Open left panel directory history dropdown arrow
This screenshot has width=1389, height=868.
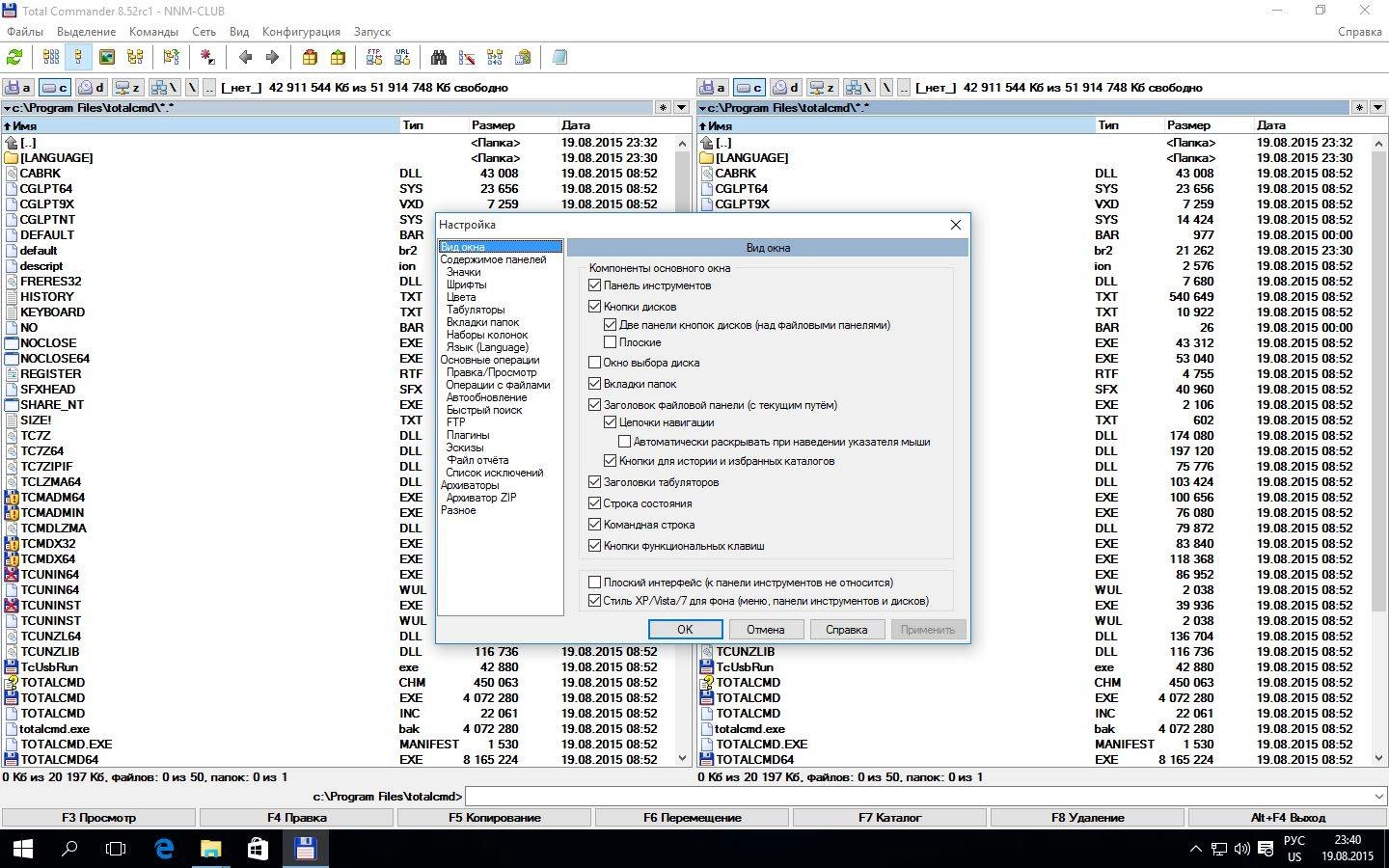682,108
